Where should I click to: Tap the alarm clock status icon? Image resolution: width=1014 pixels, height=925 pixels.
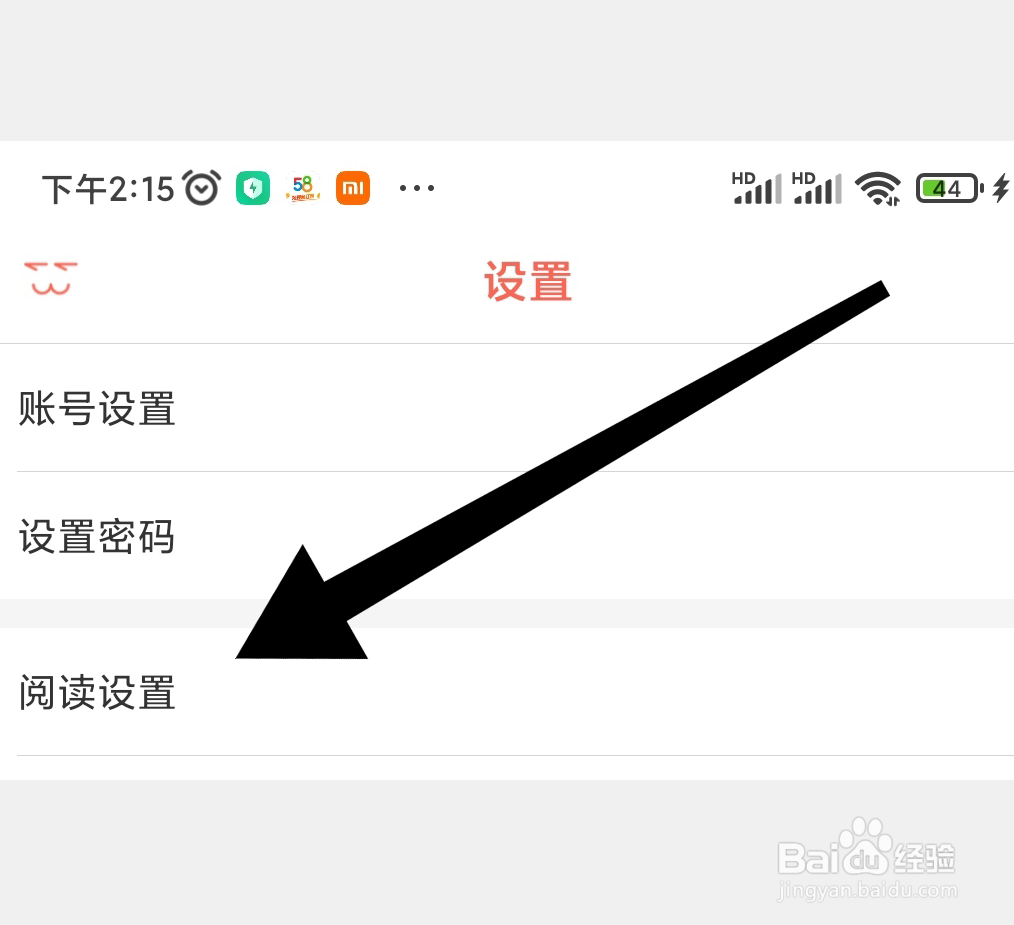click(x=202, y=188)
